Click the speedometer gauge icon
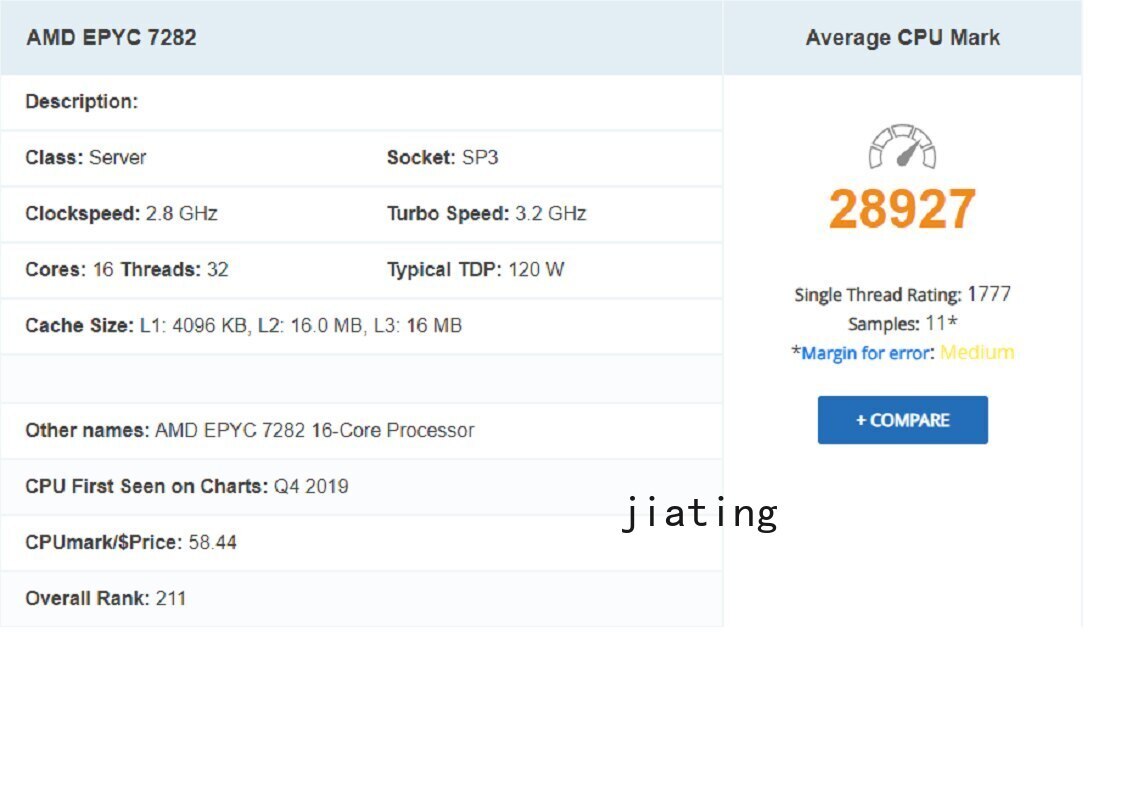 (902, 147)
